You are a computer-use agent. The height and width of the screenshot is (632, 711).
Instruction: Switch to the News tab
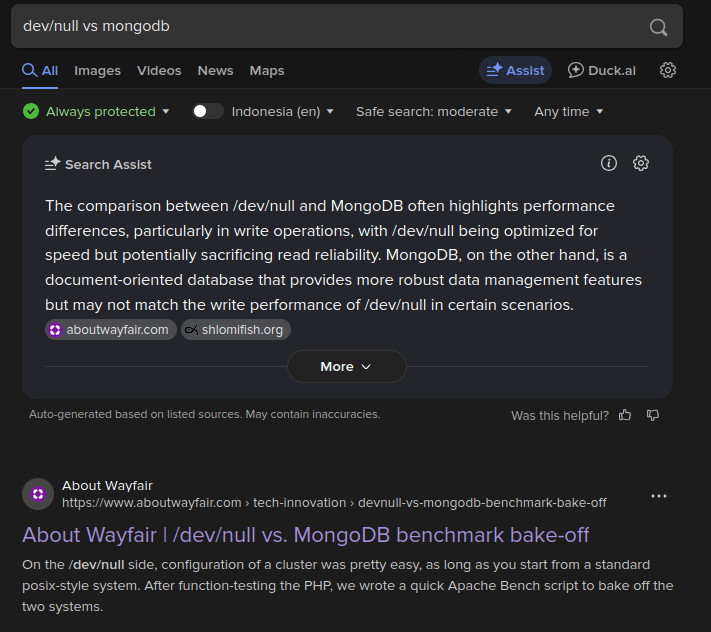[x=215, y=71]
